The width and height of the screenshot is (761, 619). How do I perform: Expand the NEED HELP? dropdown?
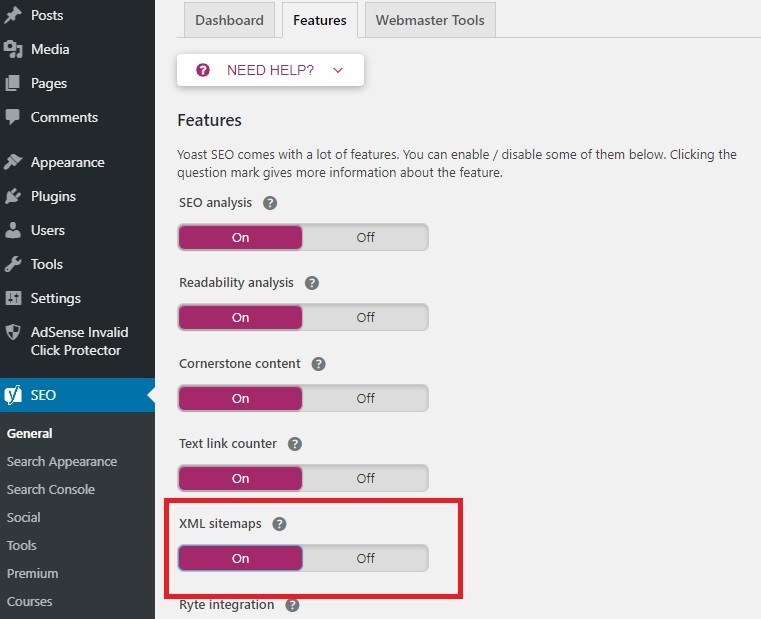tap(270, 70)
